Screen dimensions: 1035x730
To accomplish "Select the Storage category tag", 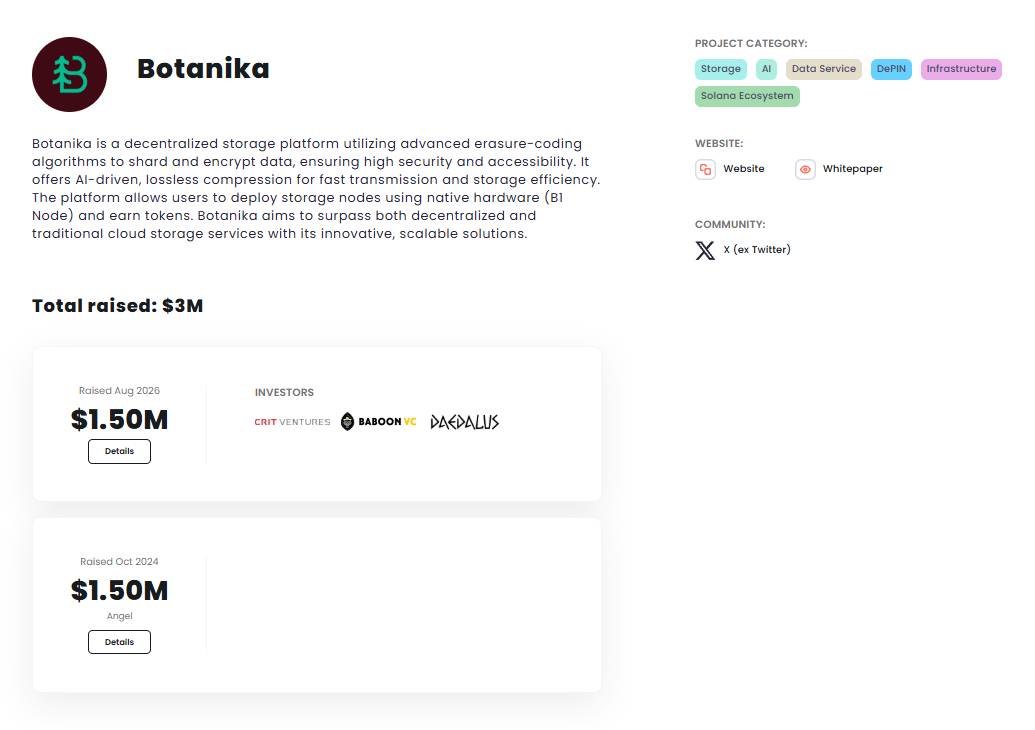I will (721, 69).
